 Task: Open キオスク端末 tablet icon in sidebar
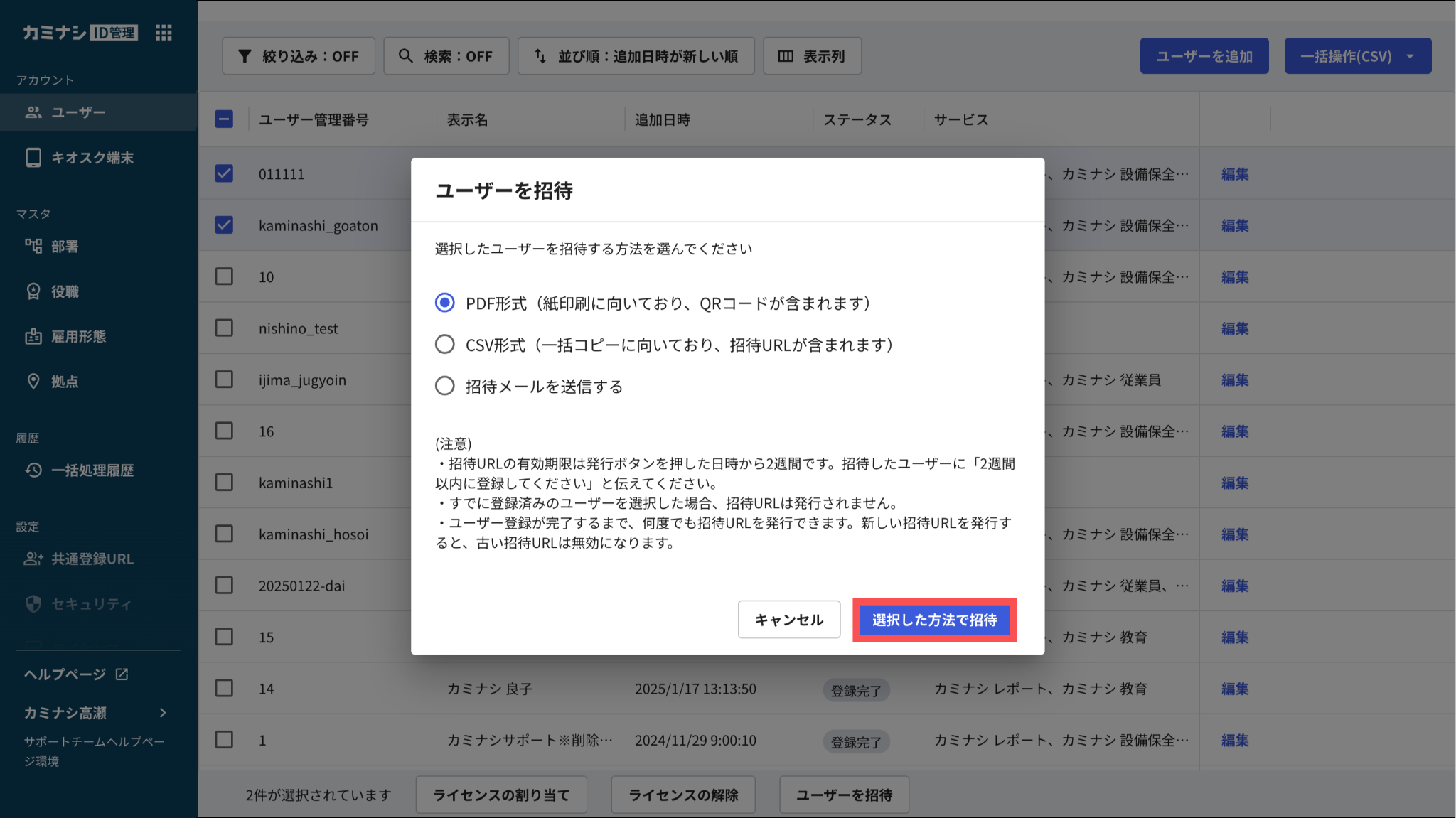click(x=33, y=158)
